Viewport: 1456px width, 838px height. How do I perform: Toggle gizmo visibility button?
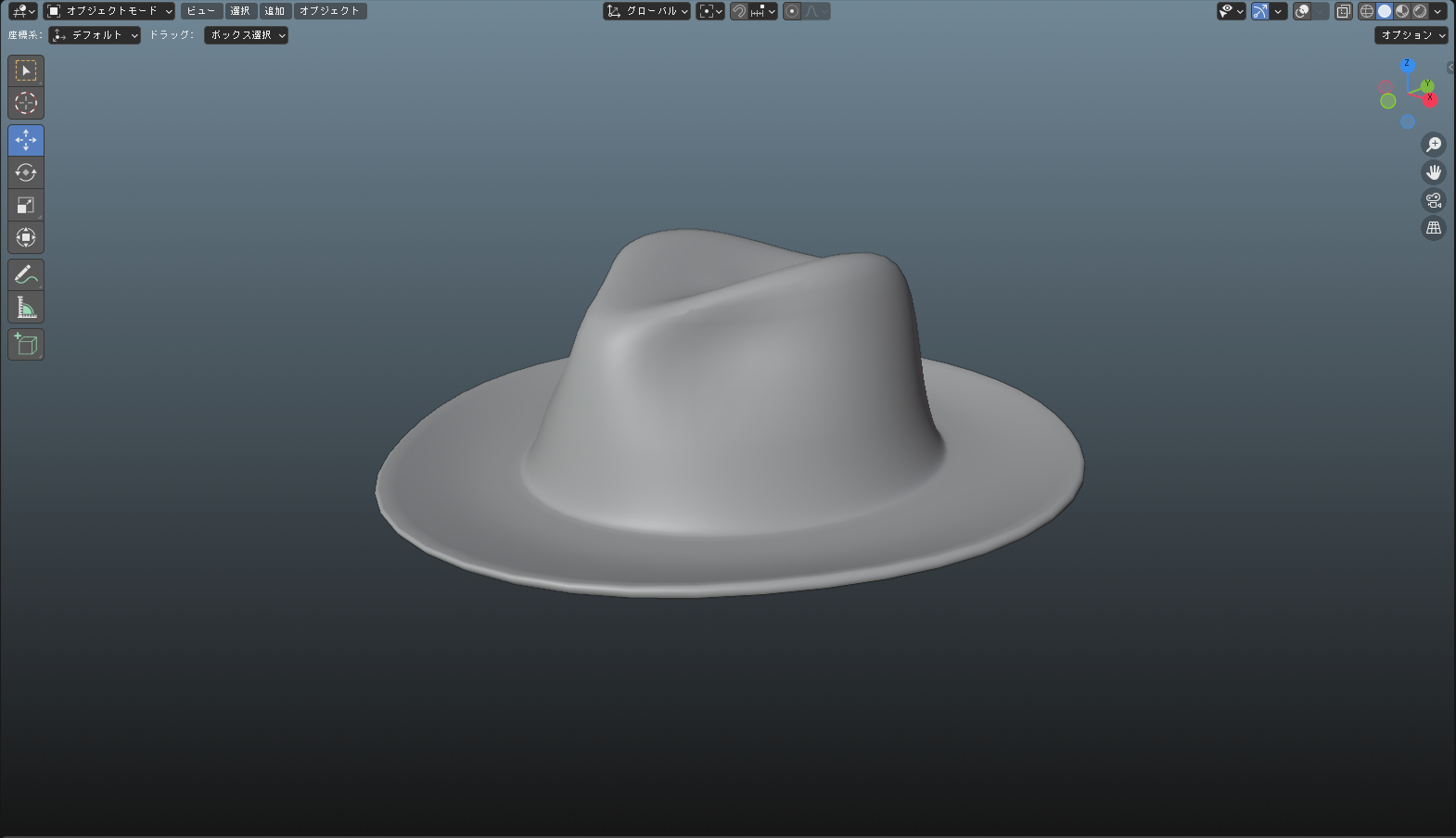pos(1259,11)
